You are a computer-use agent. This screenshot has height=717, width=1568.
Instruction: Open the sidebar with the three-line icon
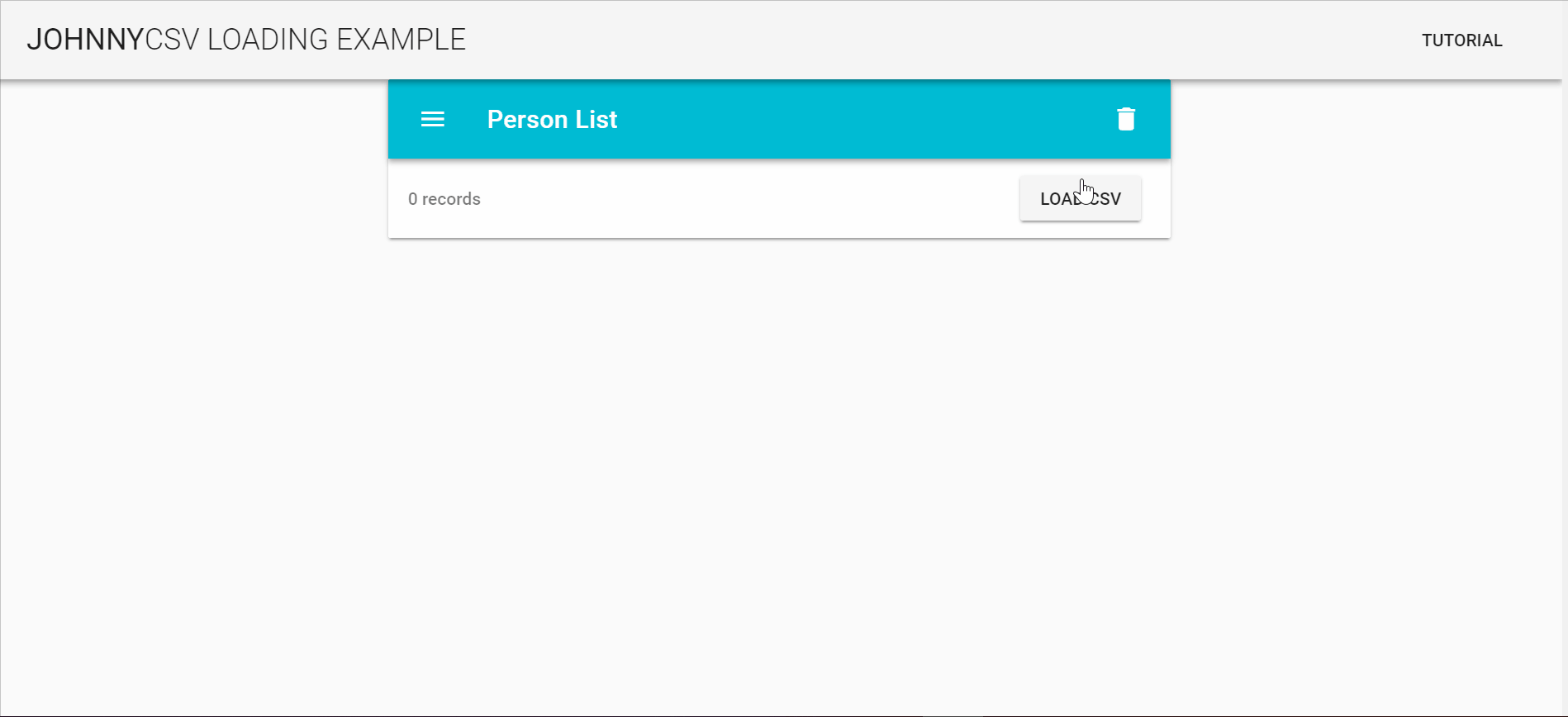[432, 119]
